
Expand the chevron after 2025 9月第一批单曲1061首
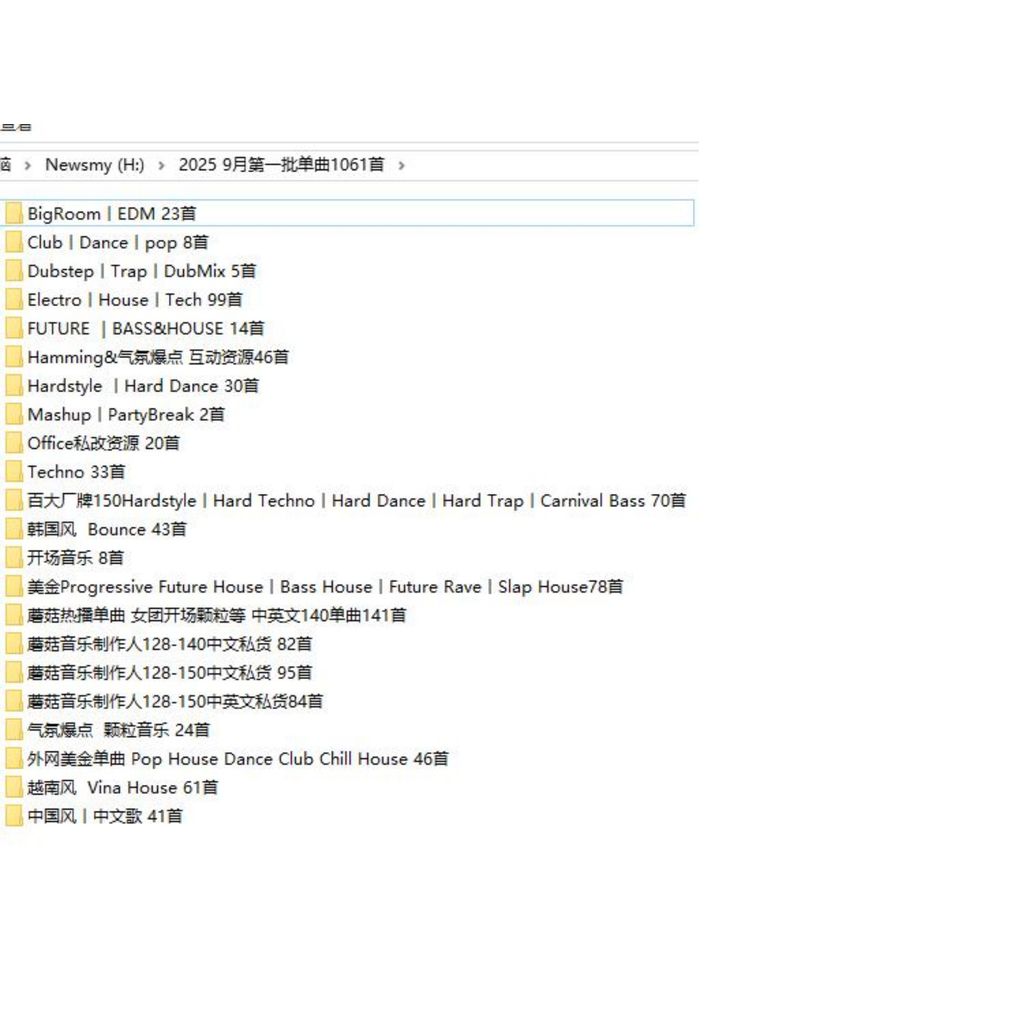[x=402, y=166]
